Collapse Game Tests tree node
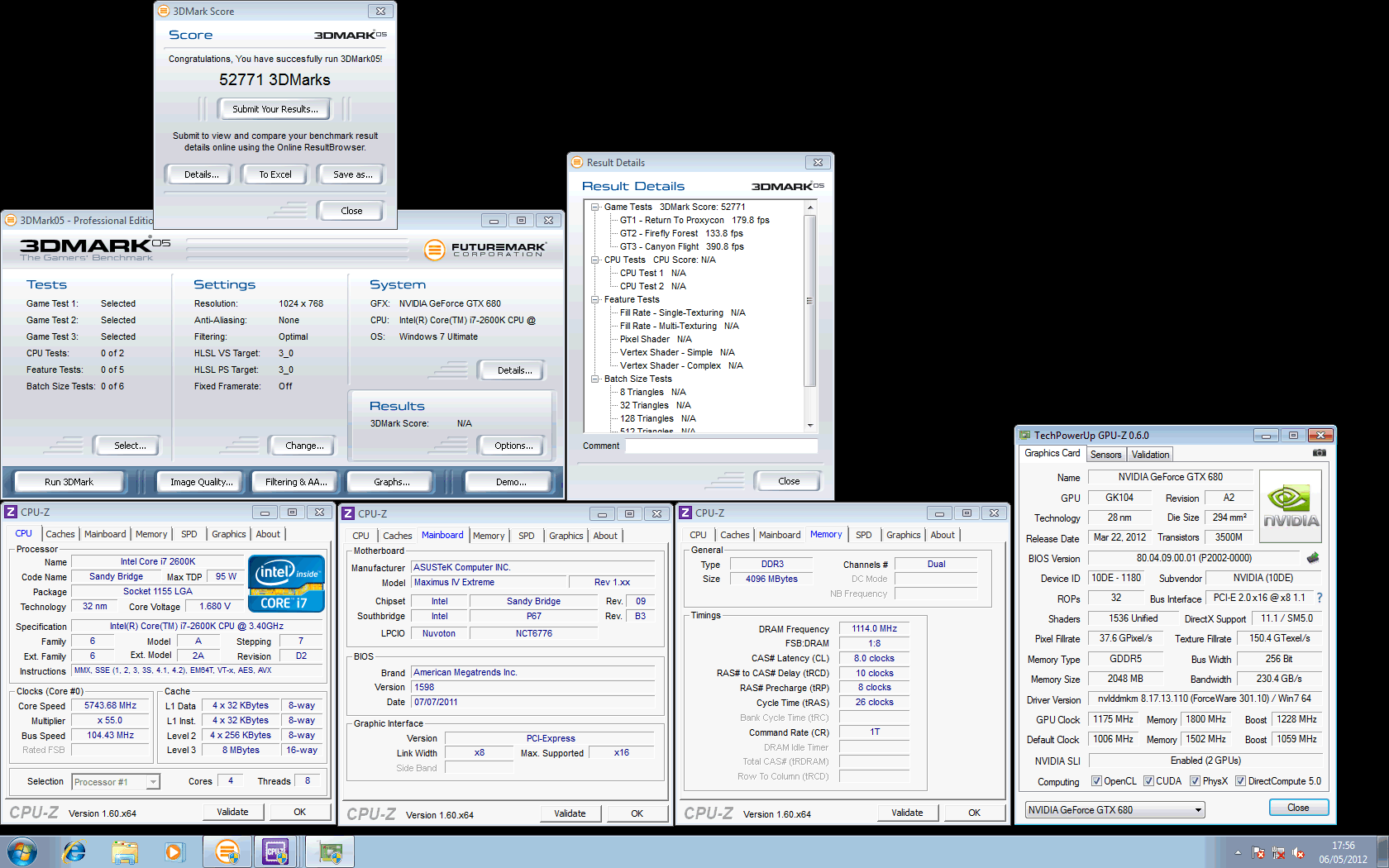The width and height of the screenshot is (1389, 868). tap(595, 207)
